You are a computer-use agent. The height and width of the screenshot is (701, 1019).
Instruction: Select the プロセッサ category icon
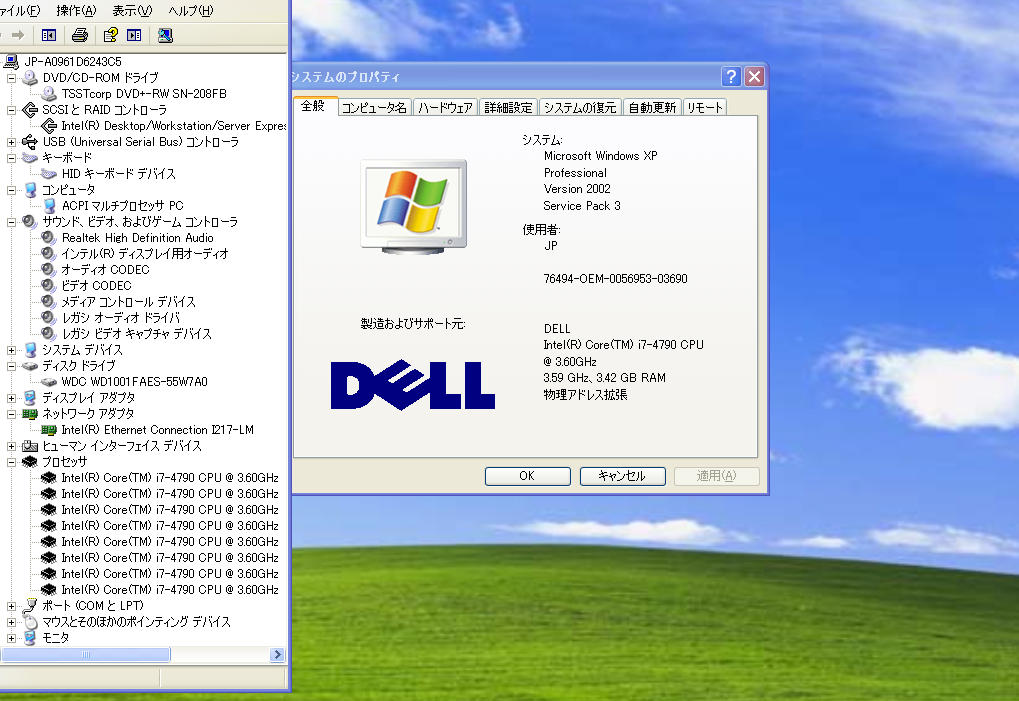tap(30, 462)
